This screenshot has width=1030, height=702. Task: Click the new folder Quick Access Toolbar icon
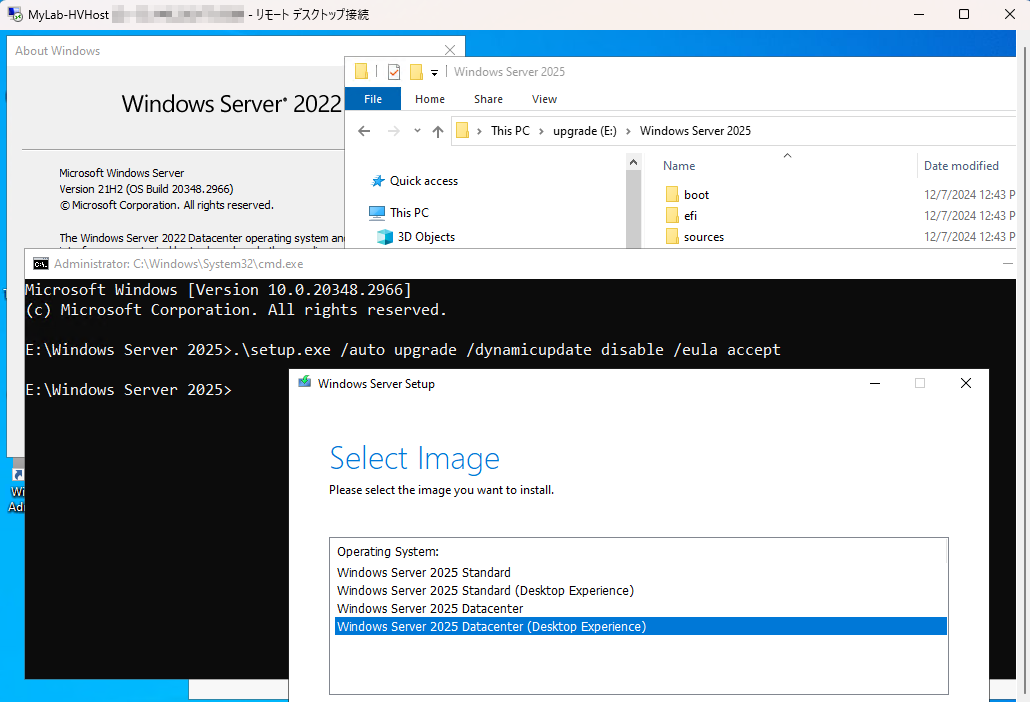pyautogui.click(x=415, y=72)
